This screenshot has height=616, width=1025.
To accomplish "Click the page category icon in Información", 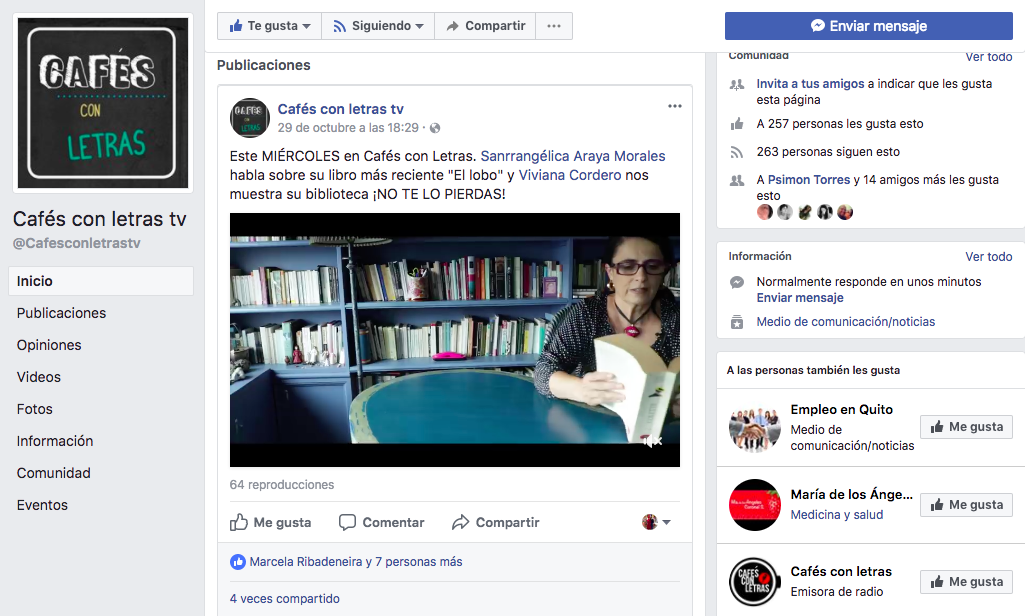I will (x=737, y=322).
